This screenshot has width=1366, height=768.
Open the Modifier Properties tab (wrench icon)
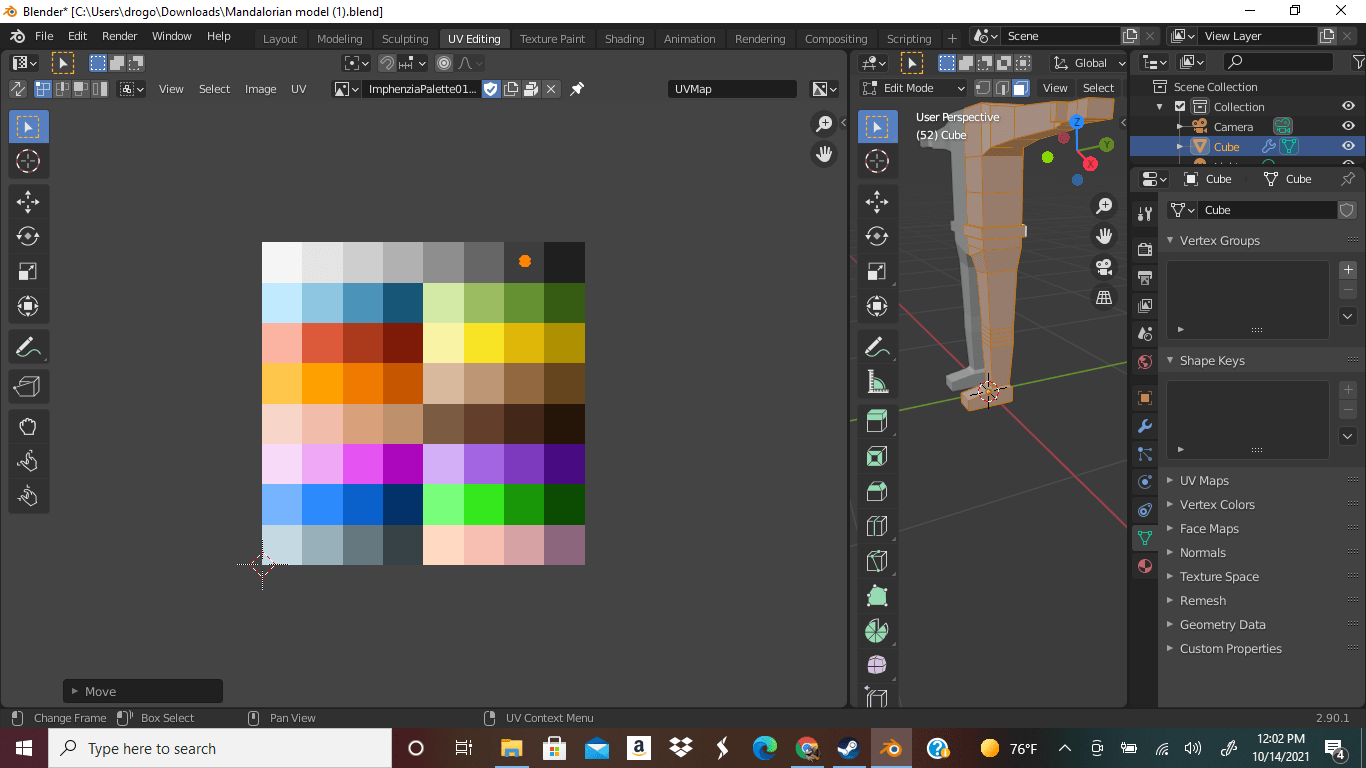pos(1144,426)
